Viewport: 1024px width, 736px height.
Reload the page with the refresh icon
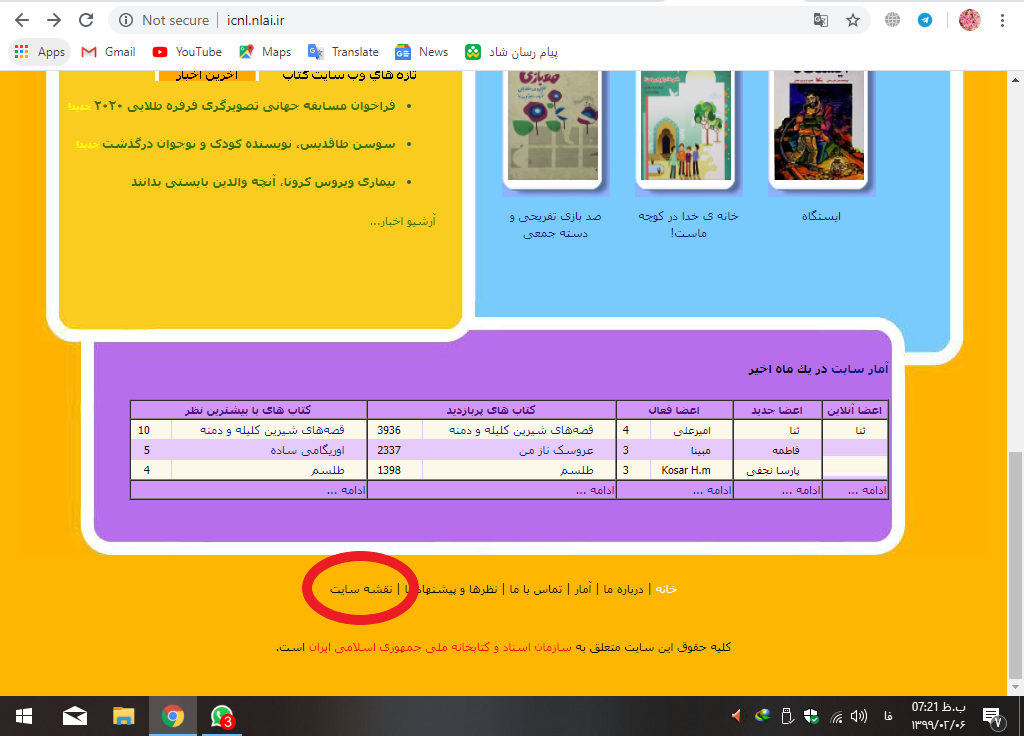(x=86, y=20)
